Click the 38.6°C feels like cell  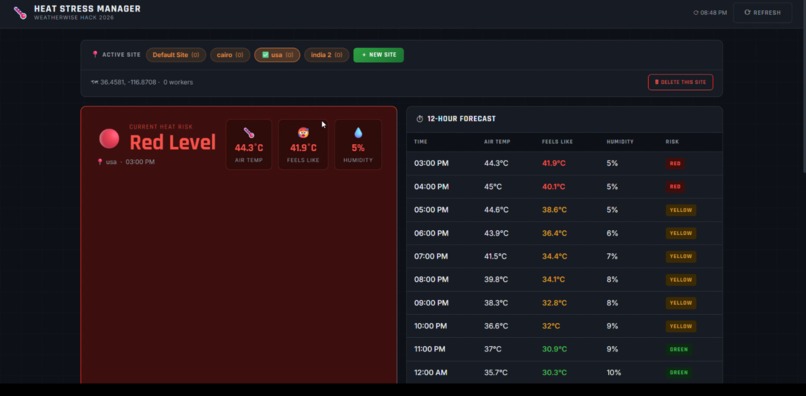pyautogui.click(x=554, y=210)
